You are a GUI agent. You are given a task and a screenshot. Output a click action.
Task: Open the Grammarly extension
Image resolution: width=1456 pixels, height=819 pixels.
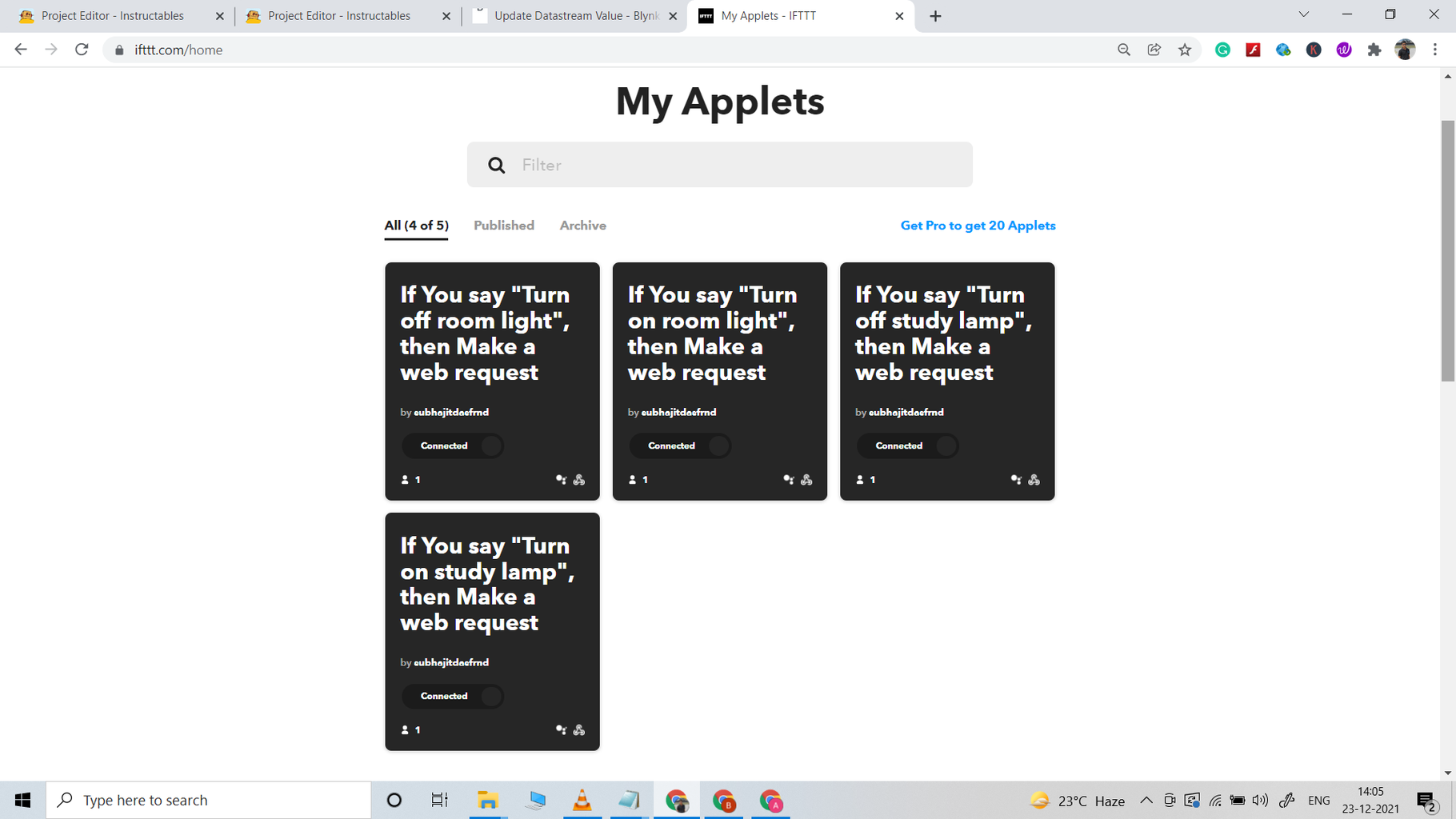pos(1222,49)
